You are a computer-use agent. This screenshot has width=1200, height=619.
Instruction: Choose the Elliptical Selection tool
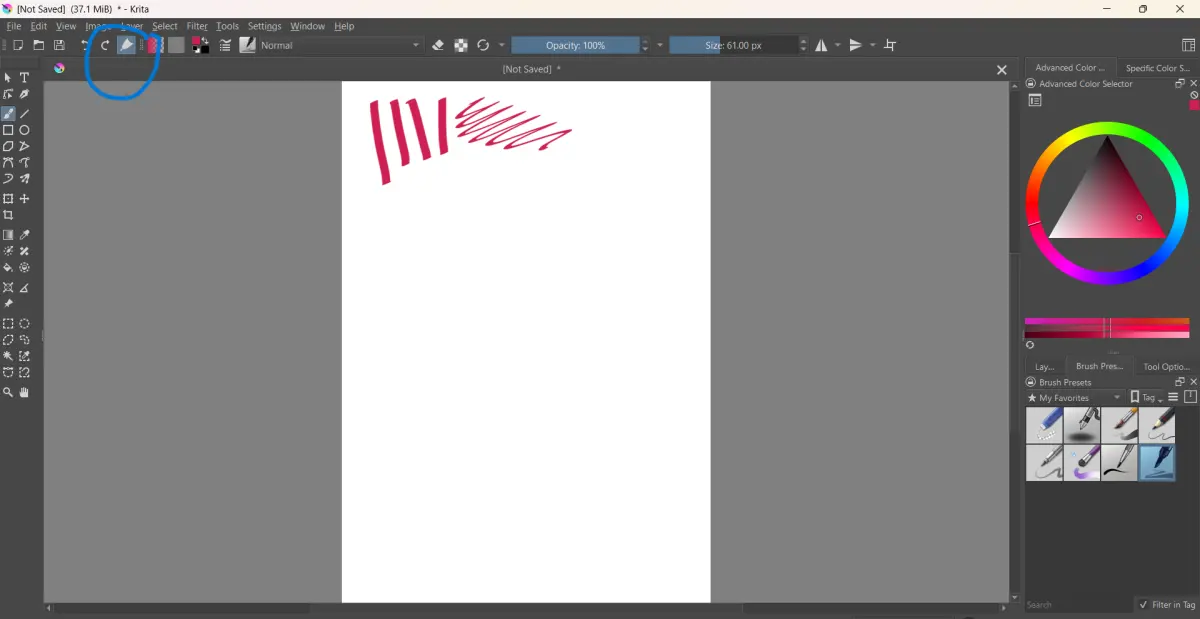(25, 324)
